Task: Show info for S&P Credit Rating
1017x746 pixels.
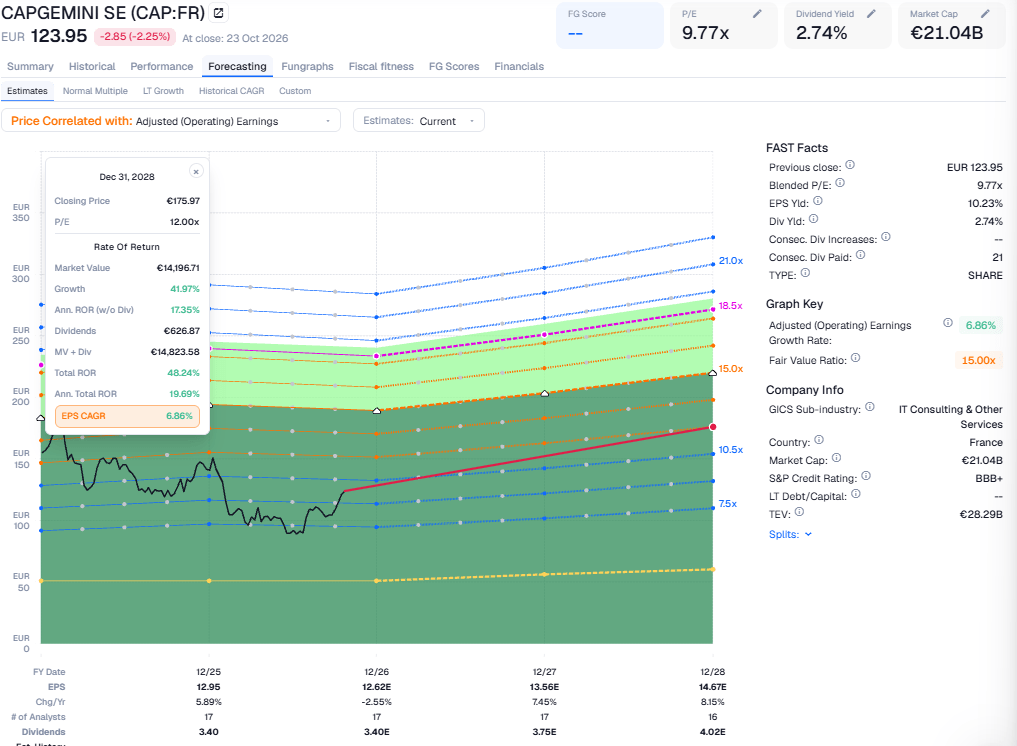Action: pyautogui.click(x=866, y=476)
